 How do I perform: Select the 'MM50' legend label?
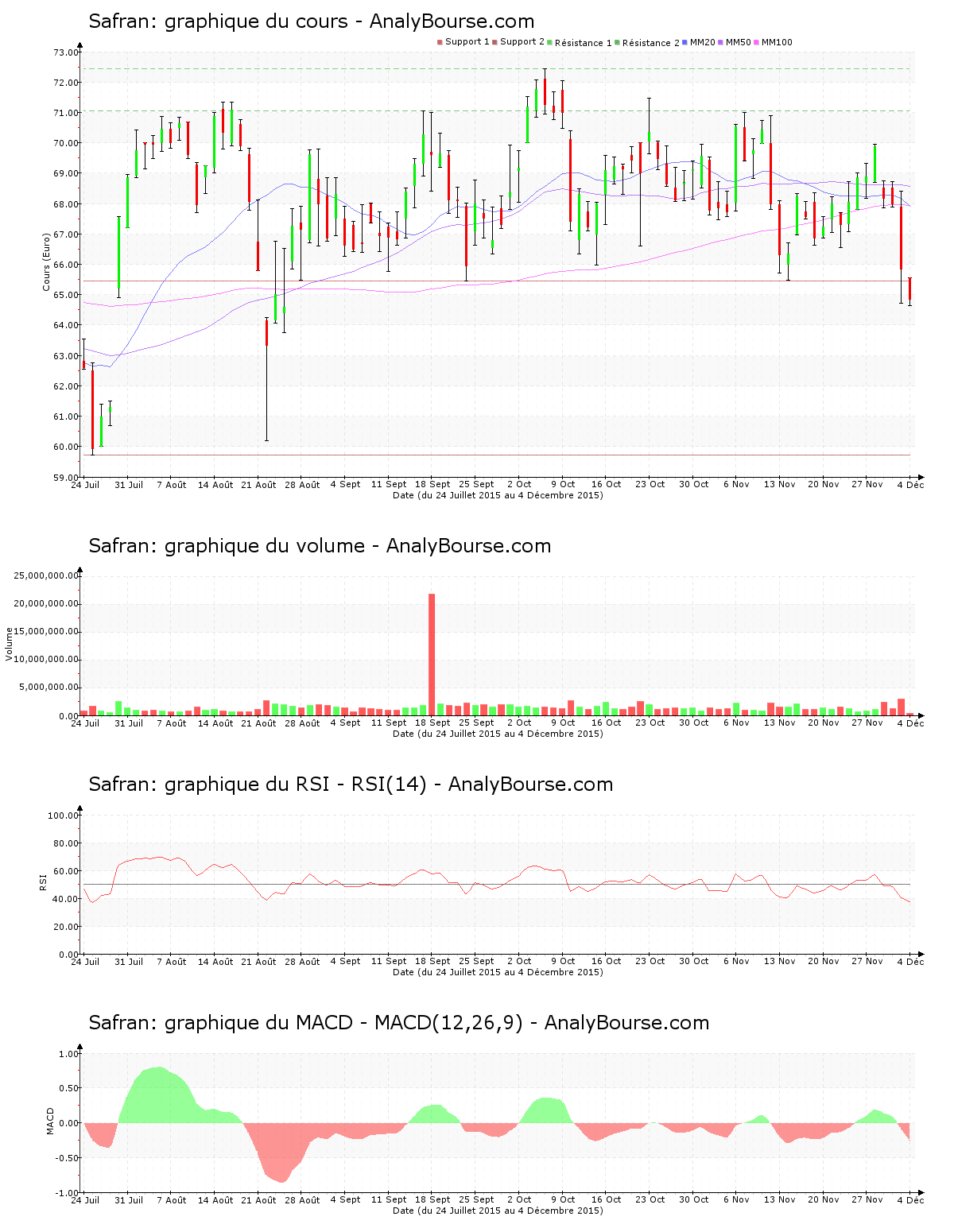[x=739, y=42]
